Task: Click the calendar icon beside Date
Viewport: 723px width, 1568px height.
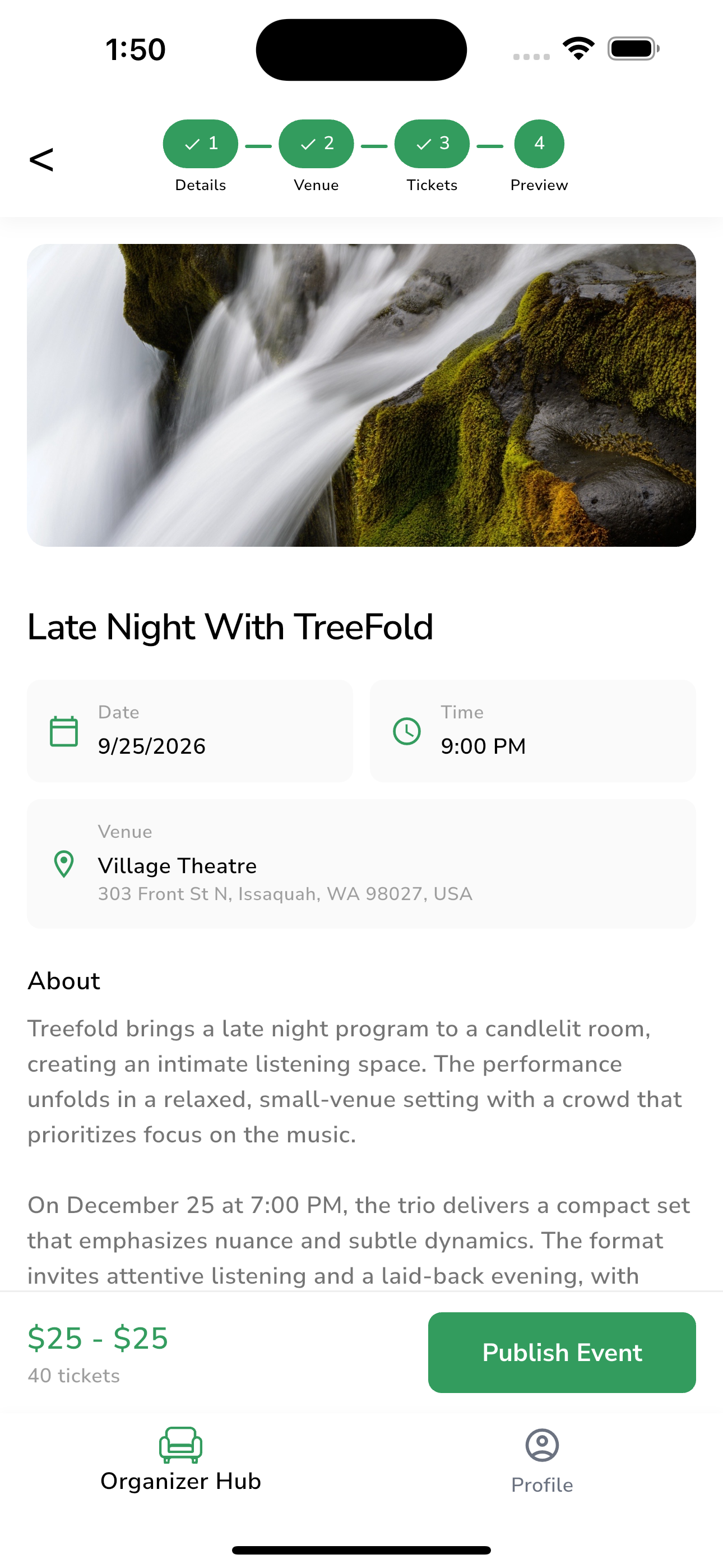Action: pyautogui.click(x=64, y=731)
